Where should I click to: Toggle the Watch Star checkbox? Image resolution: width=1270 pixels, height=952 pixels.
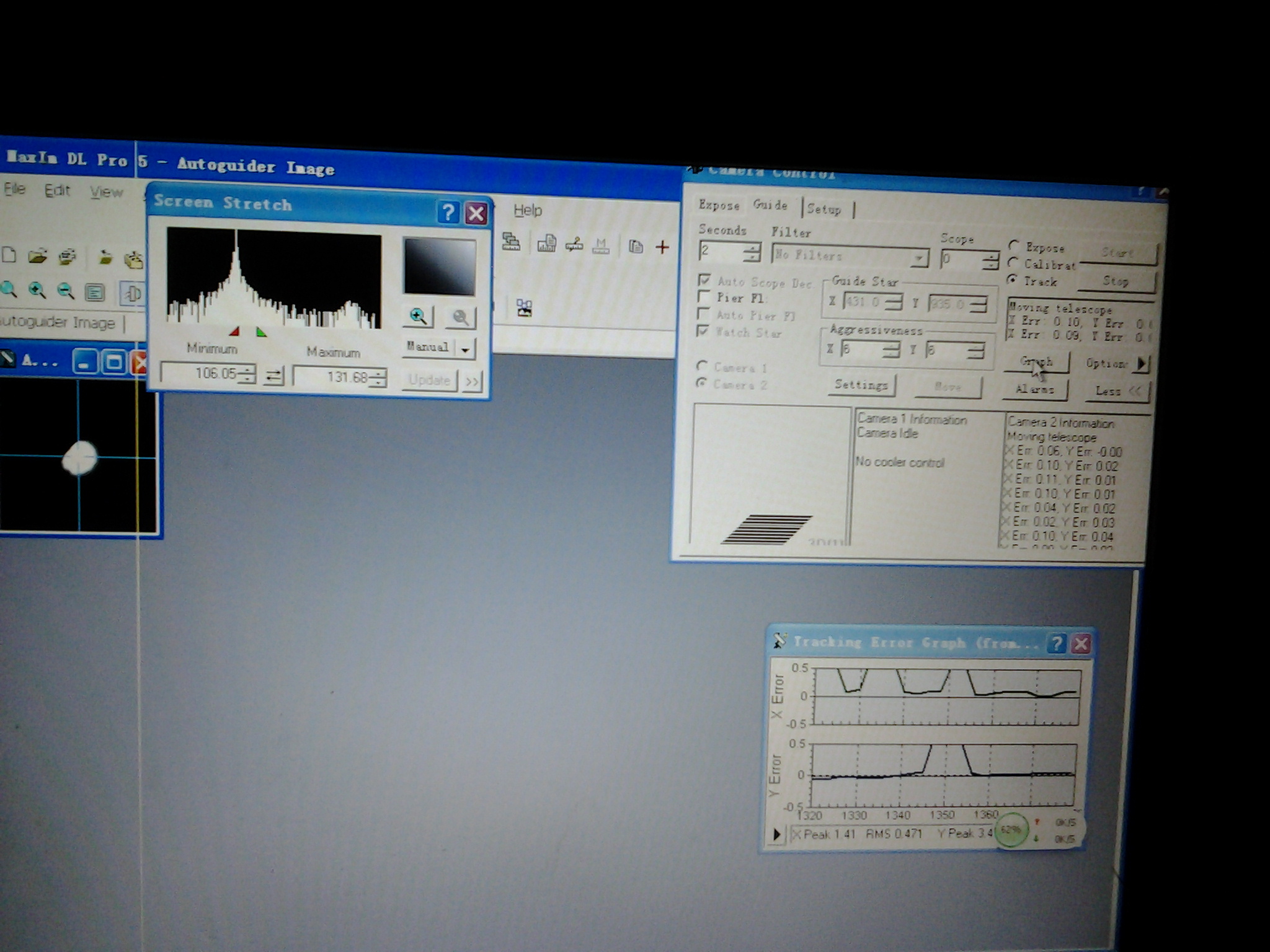(x=703, y=330)
